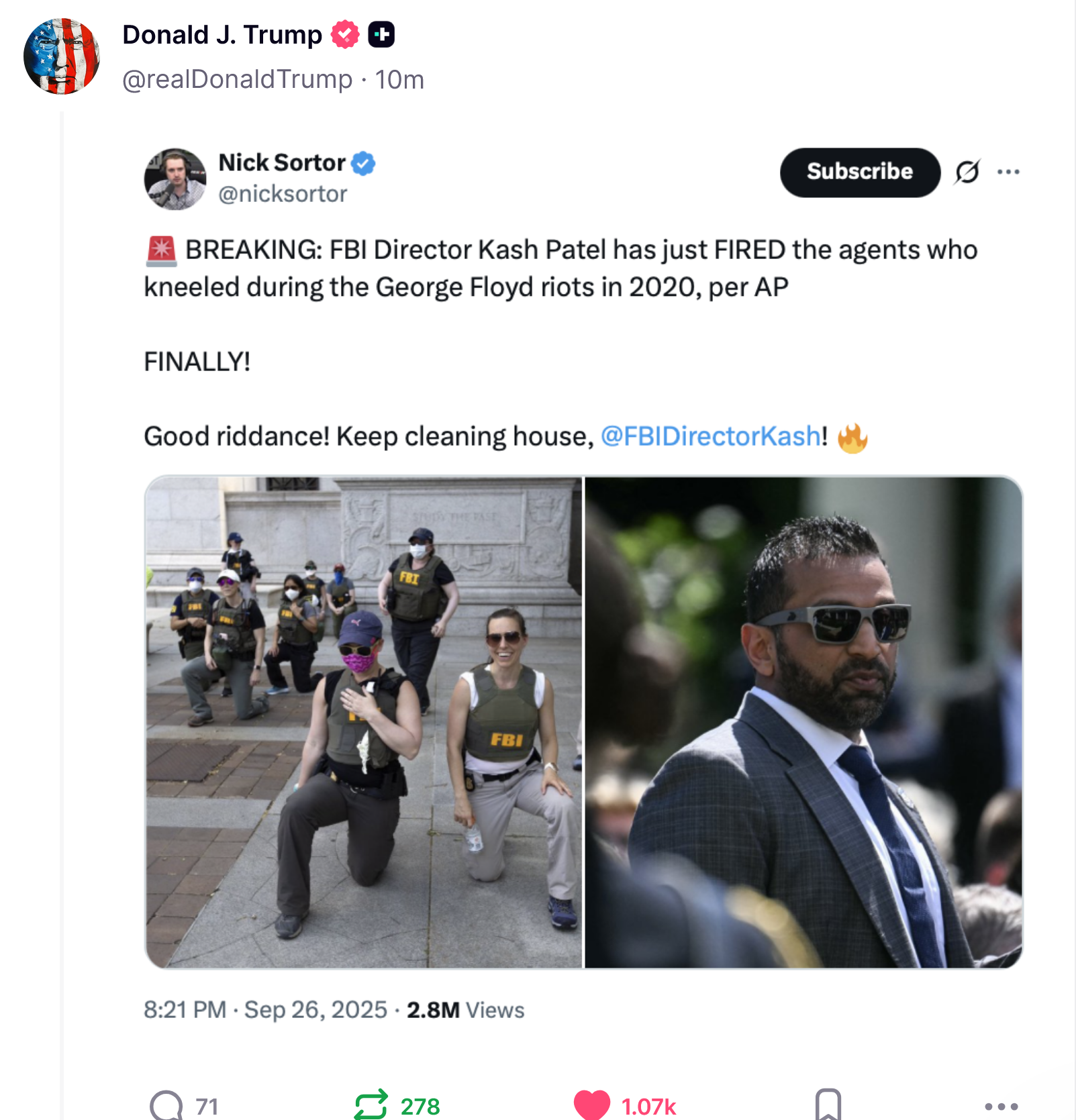Click Donald J. Trump profile avatar
Screen dimensions: 1076x1120
(x=61, y=56)
